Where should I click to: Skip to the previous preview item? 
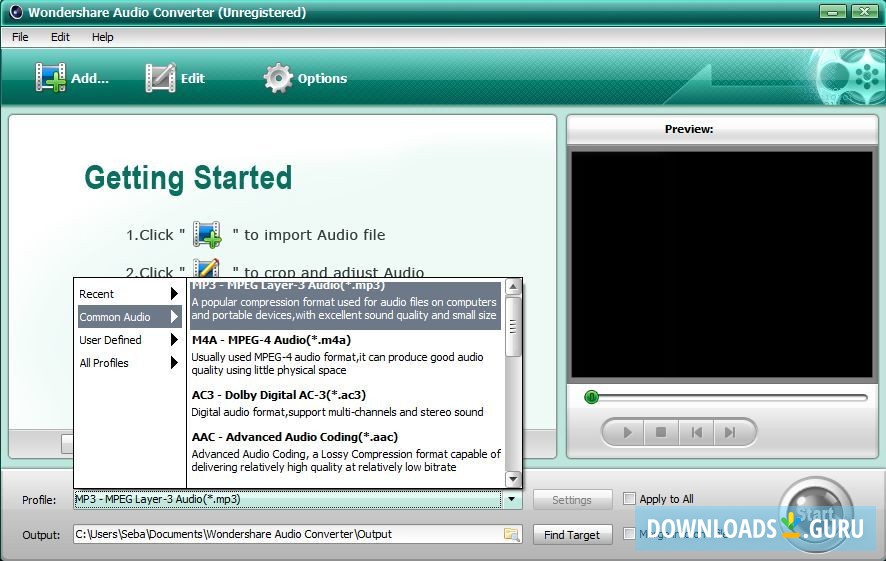coord(696,432)
